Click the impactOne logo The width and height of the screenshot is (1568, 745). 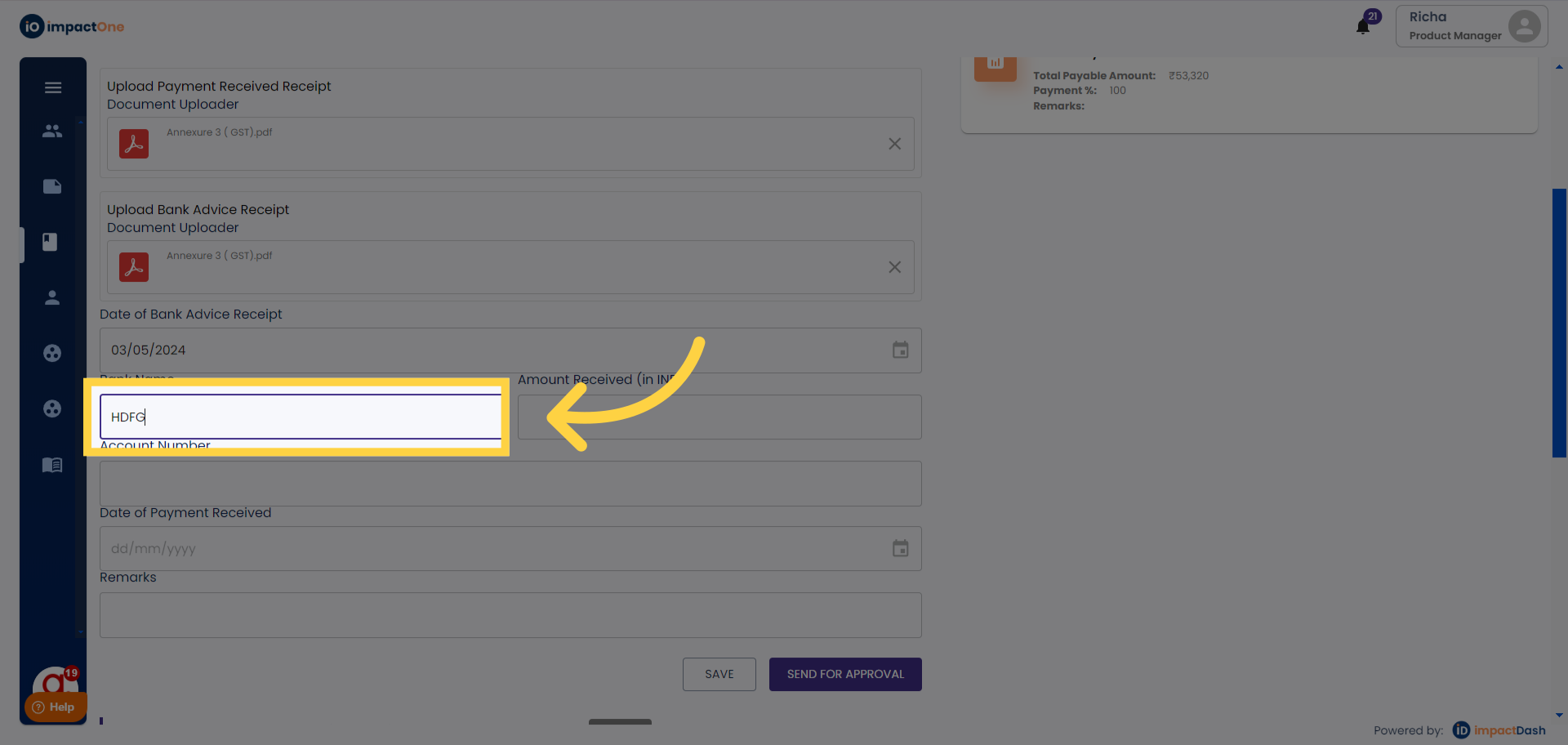tap(72, 27)
